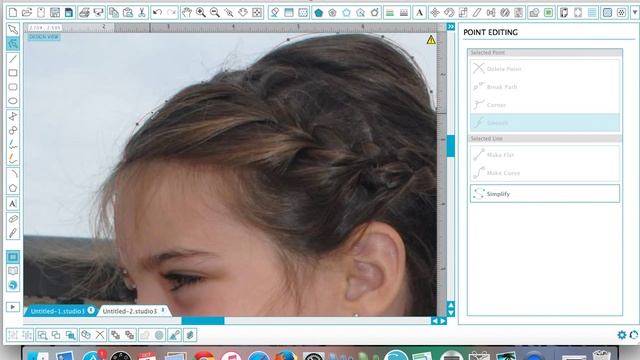Open the Library book view icon

[13, 271]
